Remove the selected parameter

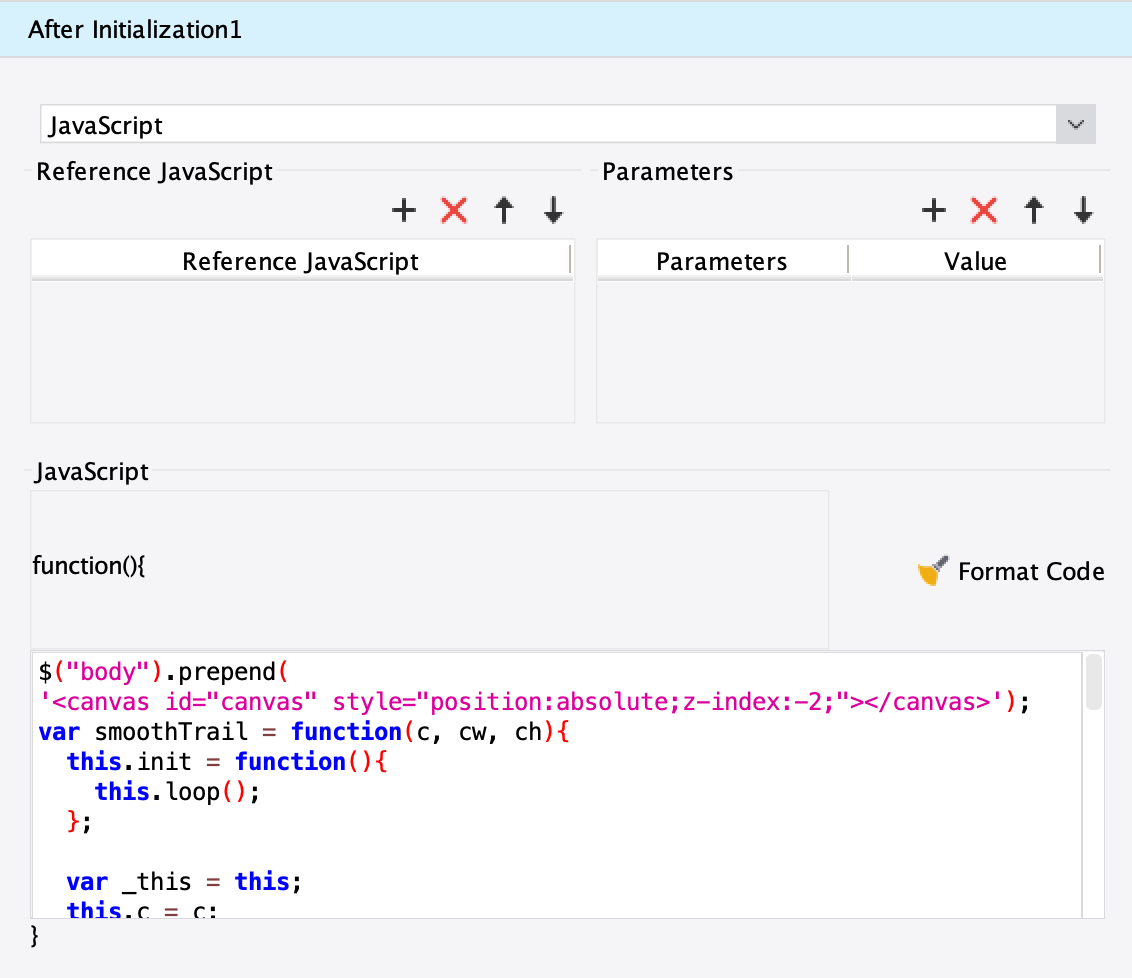984,211
